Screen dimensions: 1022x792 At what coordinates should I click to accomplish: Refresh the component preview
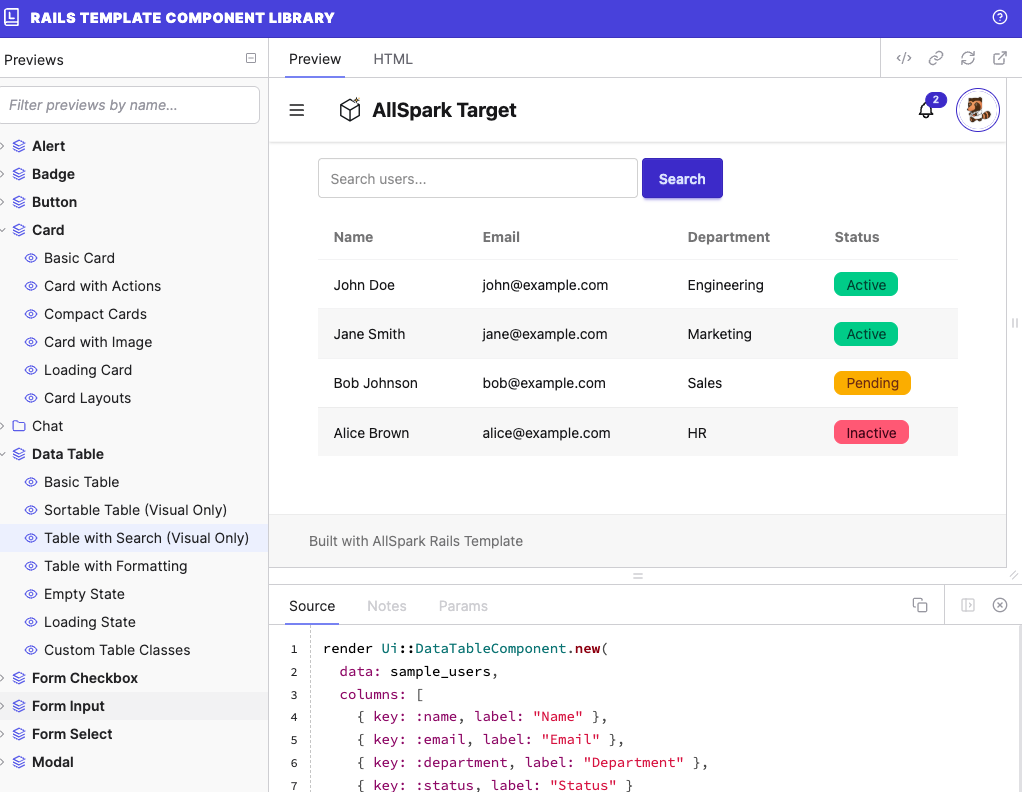(968, 58)
